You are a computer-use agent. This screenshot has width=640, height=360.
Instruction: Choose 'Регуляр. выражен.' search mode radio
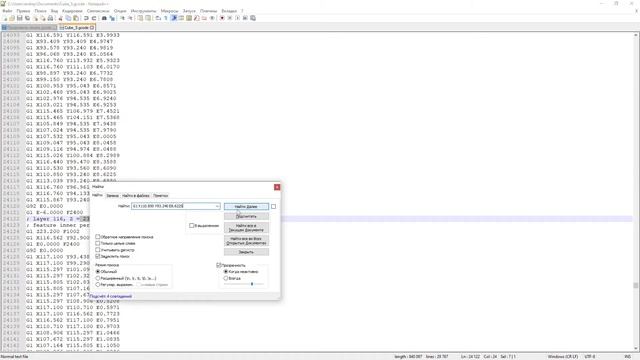98,284
